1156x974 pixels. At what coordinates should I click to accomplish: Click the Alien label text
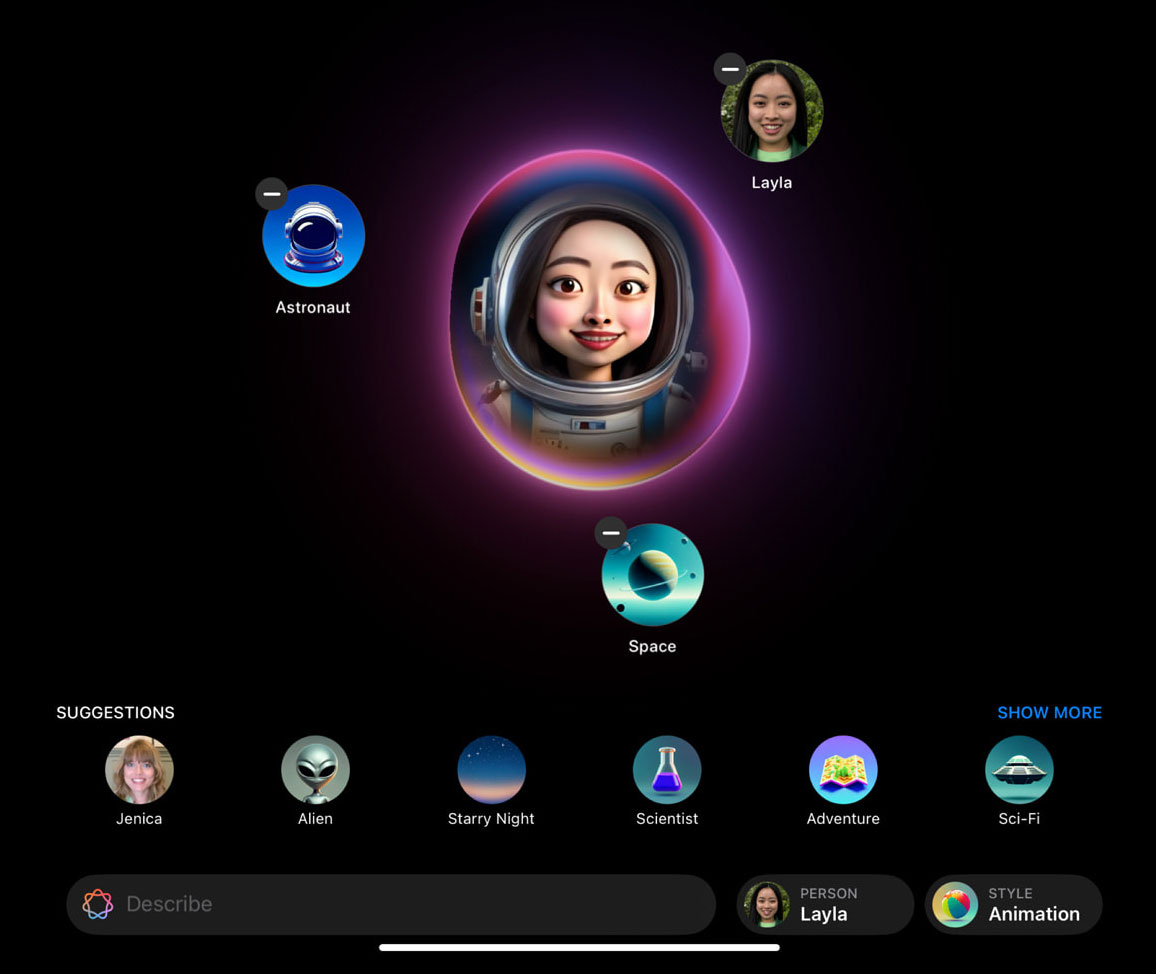click(316, 819)
